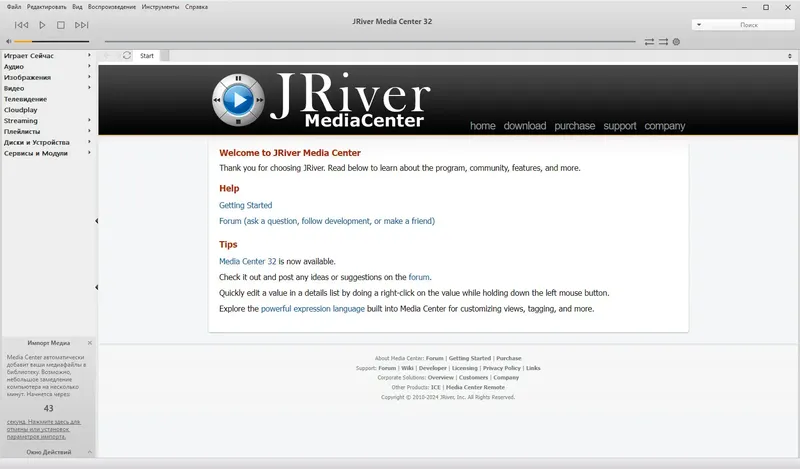Select Сервисы и Модули in sidebar
This screenshot has width=800, height=469.
[x=35, y=153]
